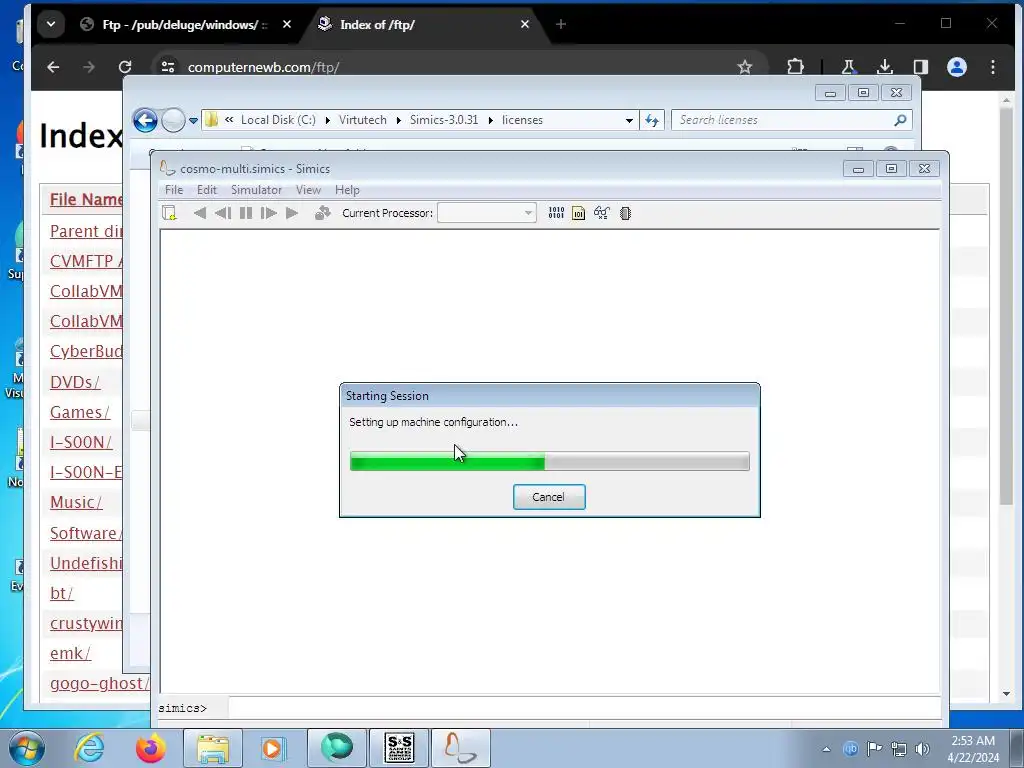The width and height of the screenshot is (1024, 768).
Task: Toggle the browser side panel icon
Action: [x=921, y=67]
